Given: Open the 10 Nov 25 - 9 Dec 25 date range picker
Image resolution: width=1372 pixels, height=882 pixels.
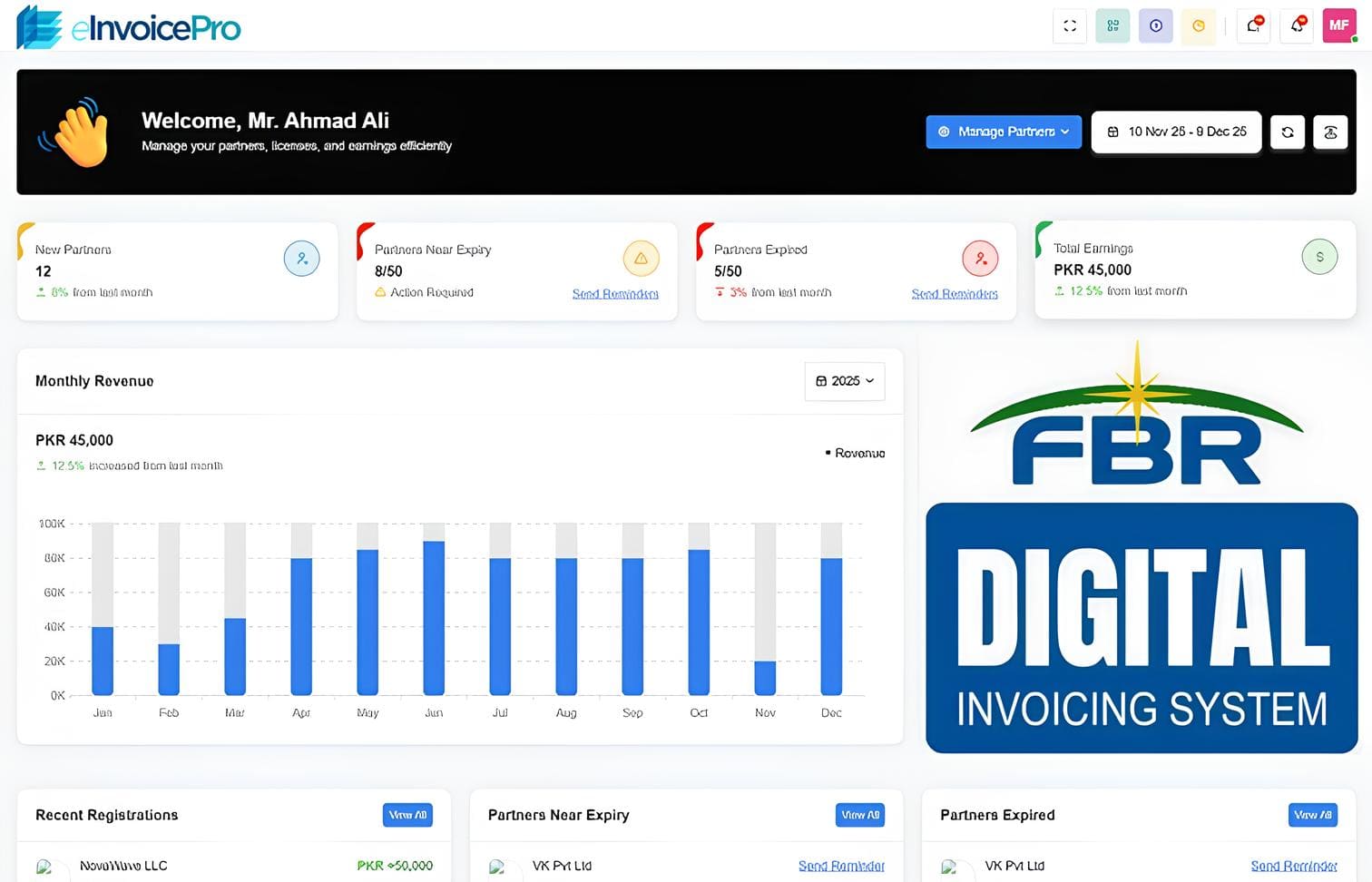Looking at the screenshot, I should pyautogui.click(x=1177, y=132).
